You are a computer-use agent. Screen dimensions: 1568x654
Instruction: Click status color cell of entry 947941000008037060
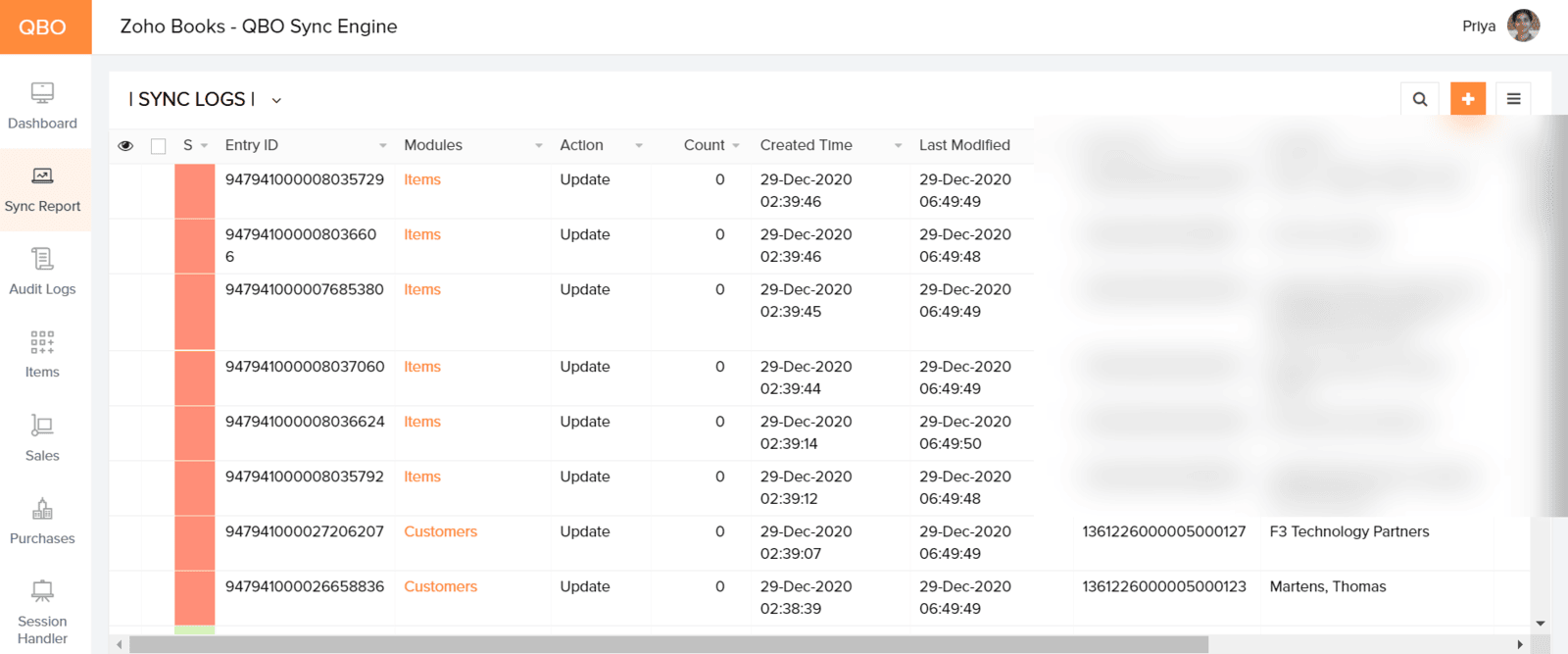(195, 378)
